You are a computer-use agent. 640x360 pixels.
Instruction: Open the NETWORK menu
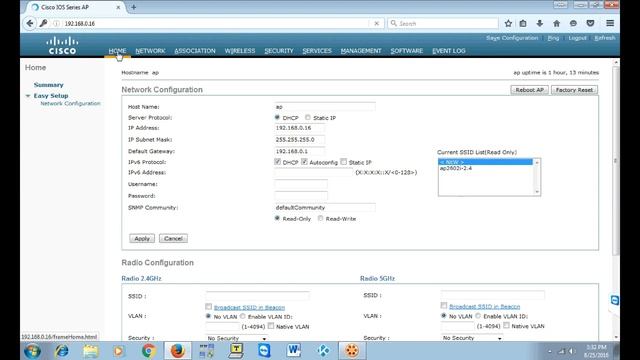click(150, 51)
